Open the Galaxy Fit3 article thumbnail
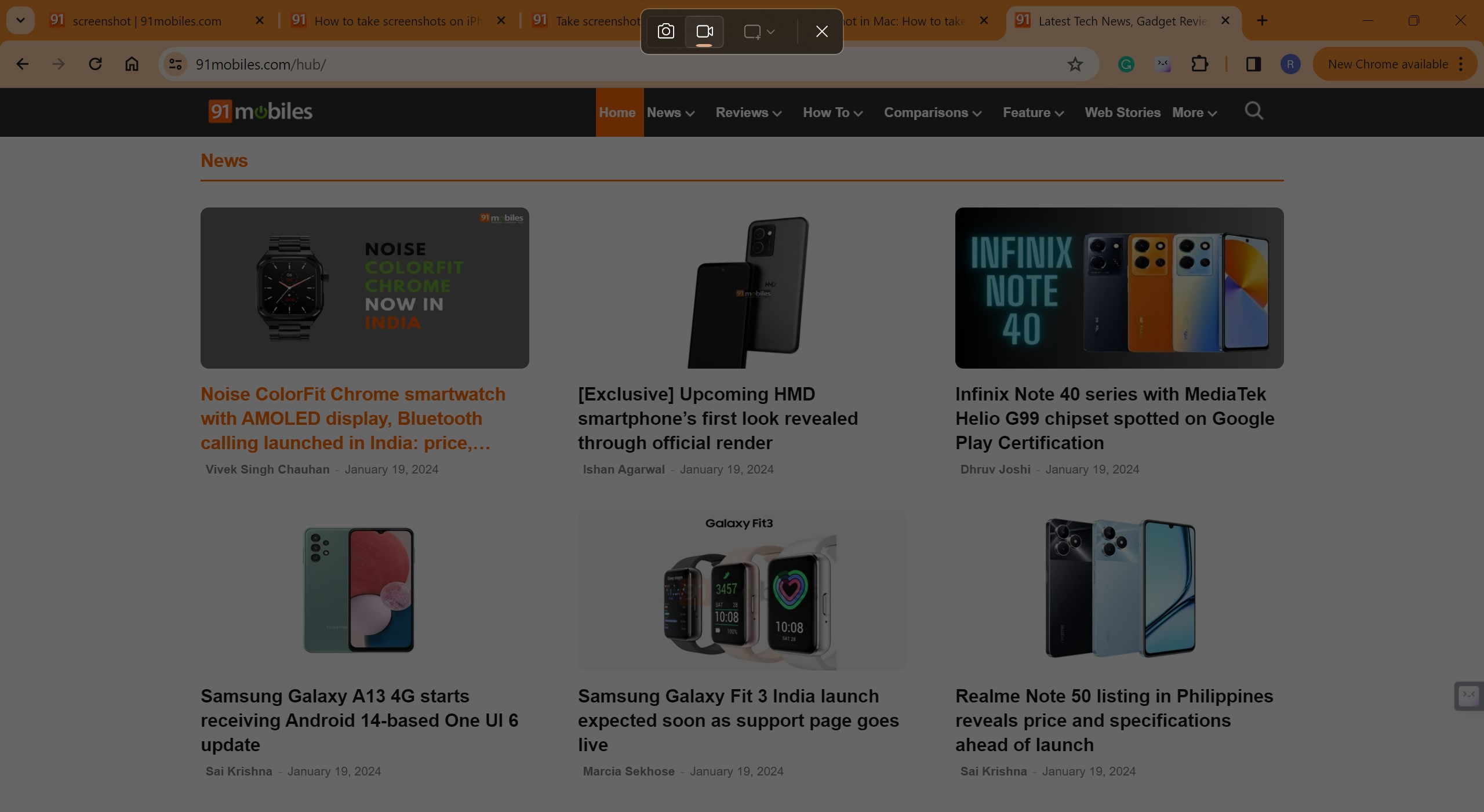This screenshot has width=1484, height=812. [x=741, y=589]
